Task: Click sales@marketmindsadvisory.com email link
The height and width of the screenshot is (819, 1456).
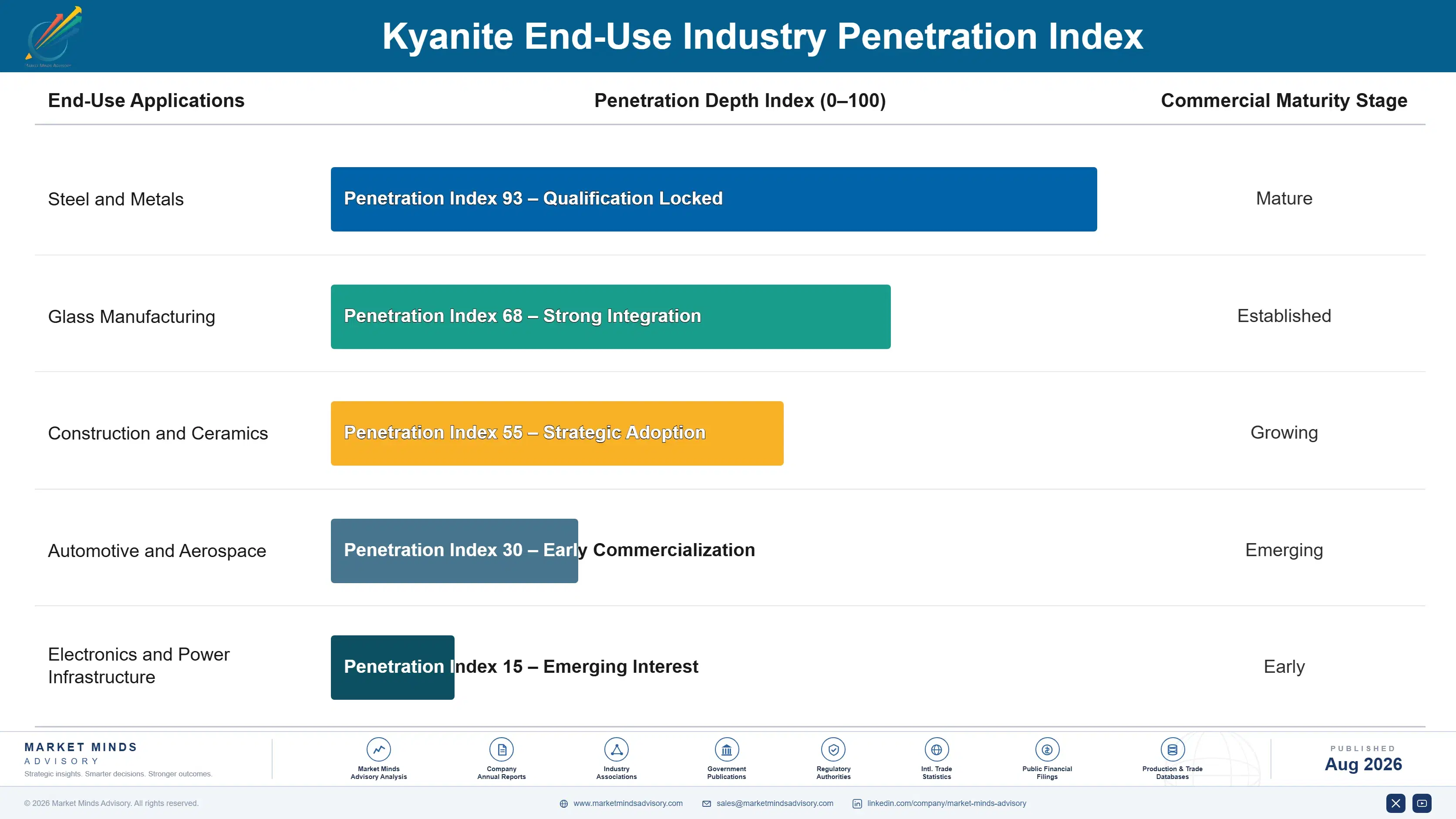Action: pyautogui.click(x=775, y=803)
